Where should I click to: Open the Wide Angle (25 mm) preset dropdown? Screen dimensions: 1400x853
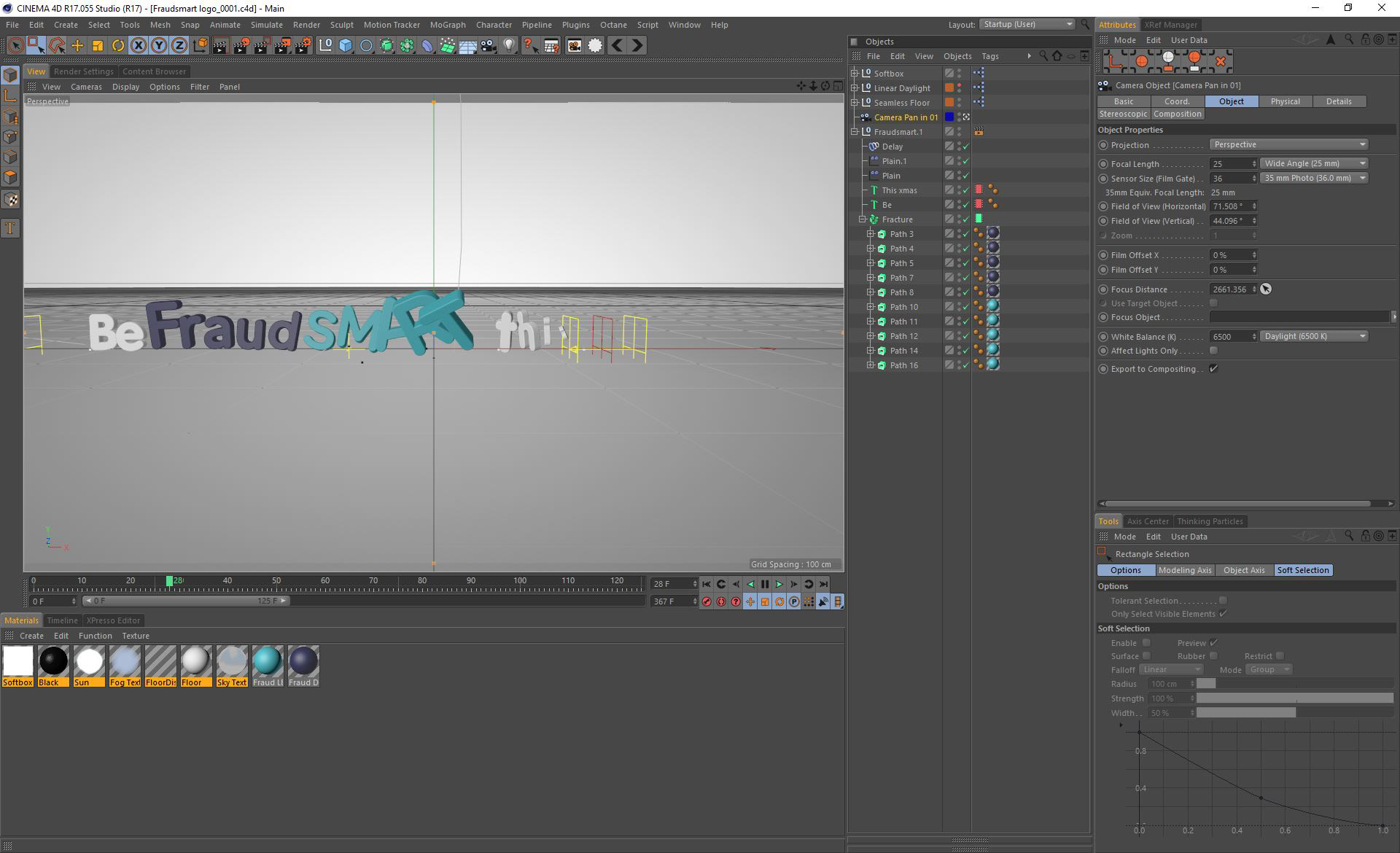click(1314, 163)
